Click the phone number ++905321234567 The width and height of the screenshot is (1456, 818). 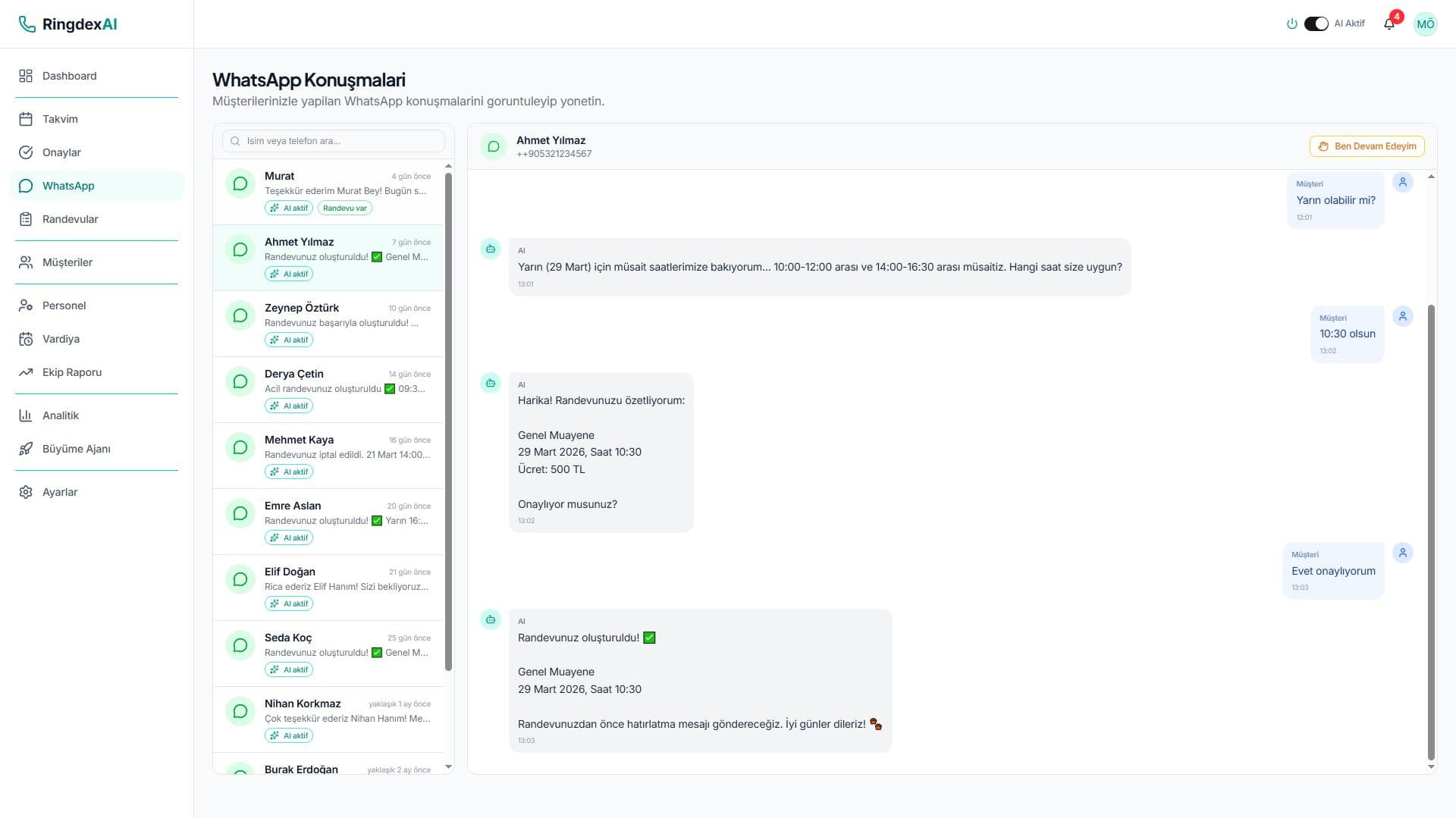554,154
